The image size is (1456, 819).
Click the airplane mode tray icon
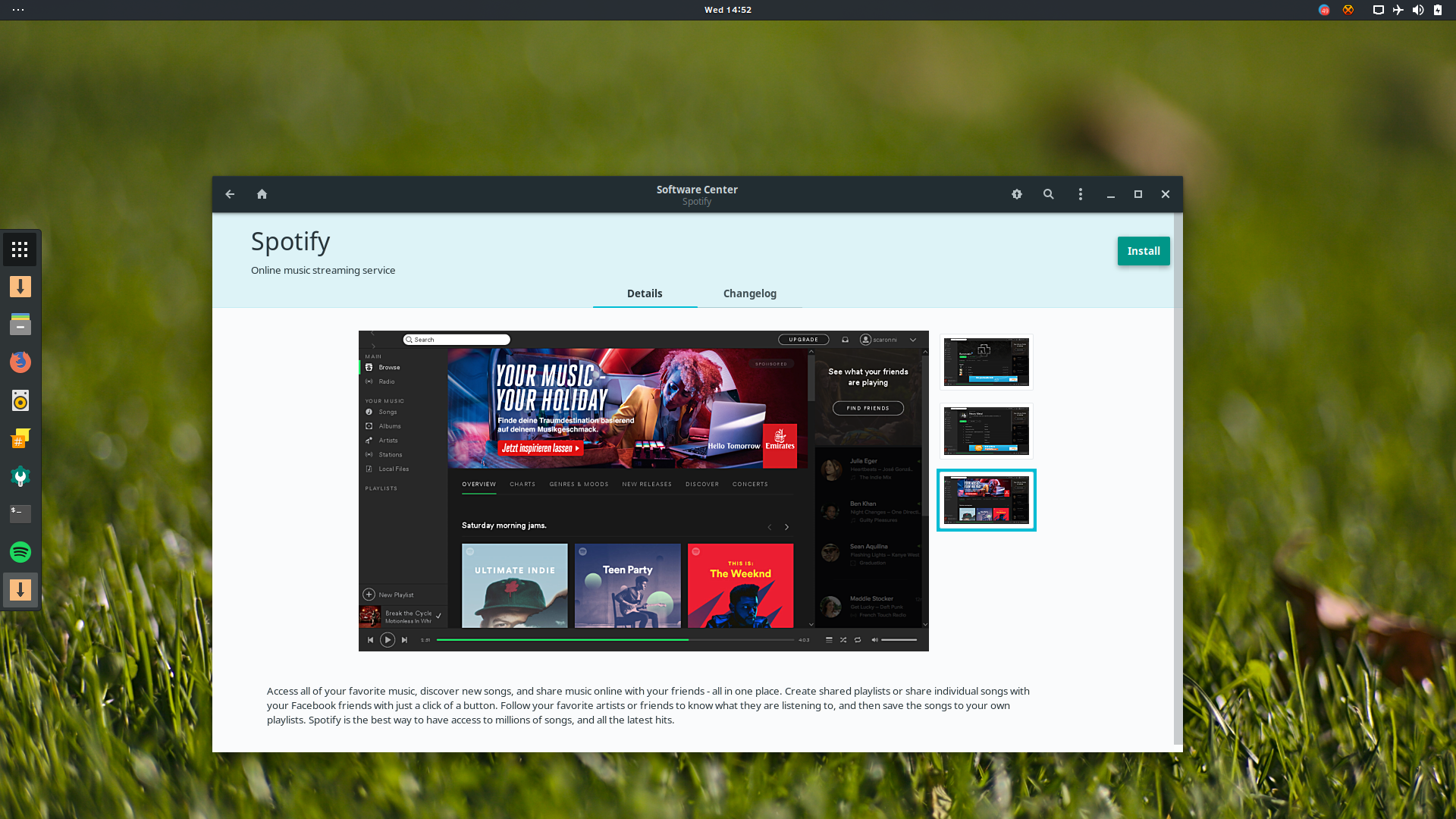click(x=1398, y=10)
